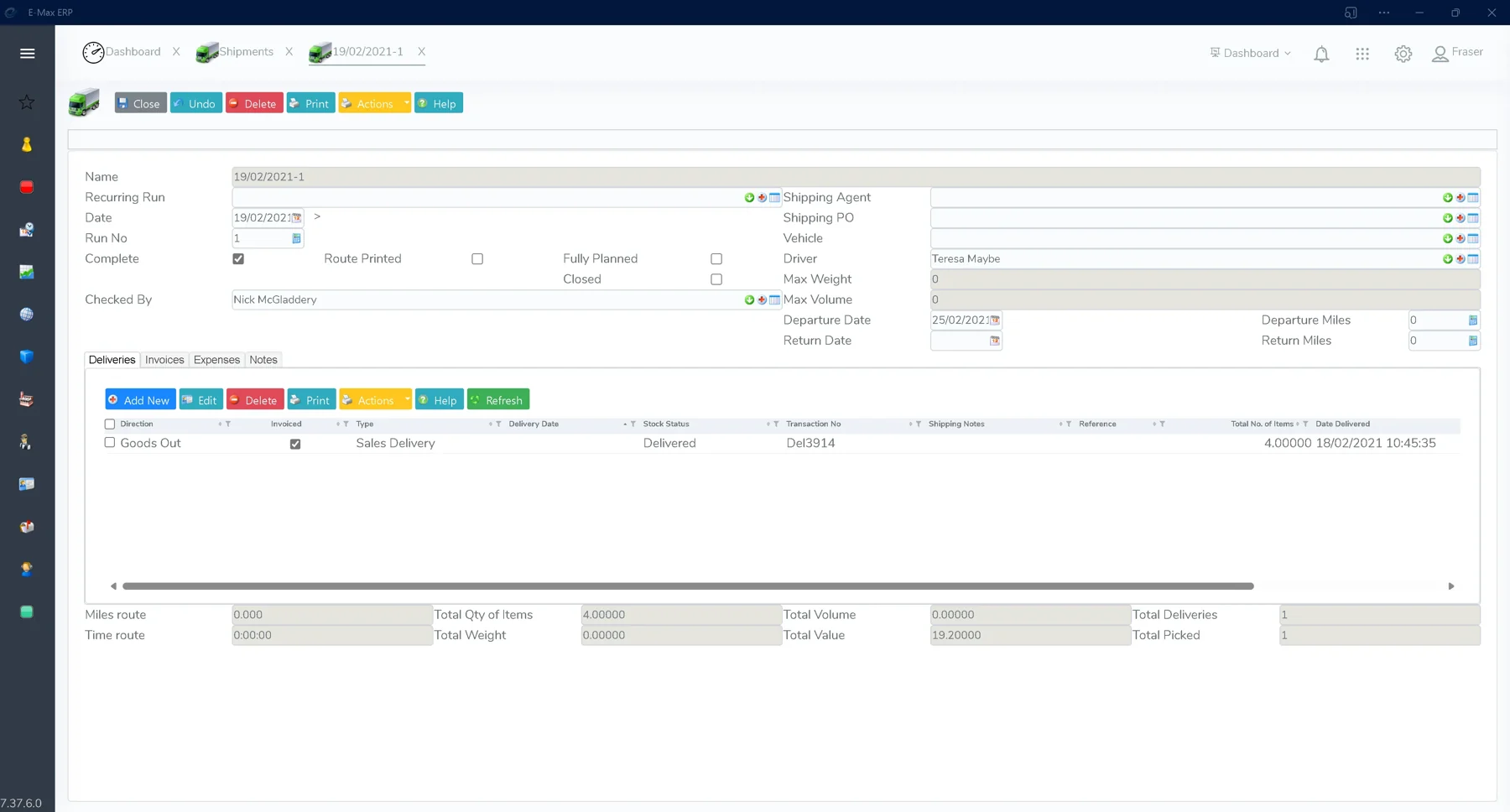The image size is (1510, 812).
Task: Open lookup list for Shipping Agent
Action: [x=1473, y=198]
